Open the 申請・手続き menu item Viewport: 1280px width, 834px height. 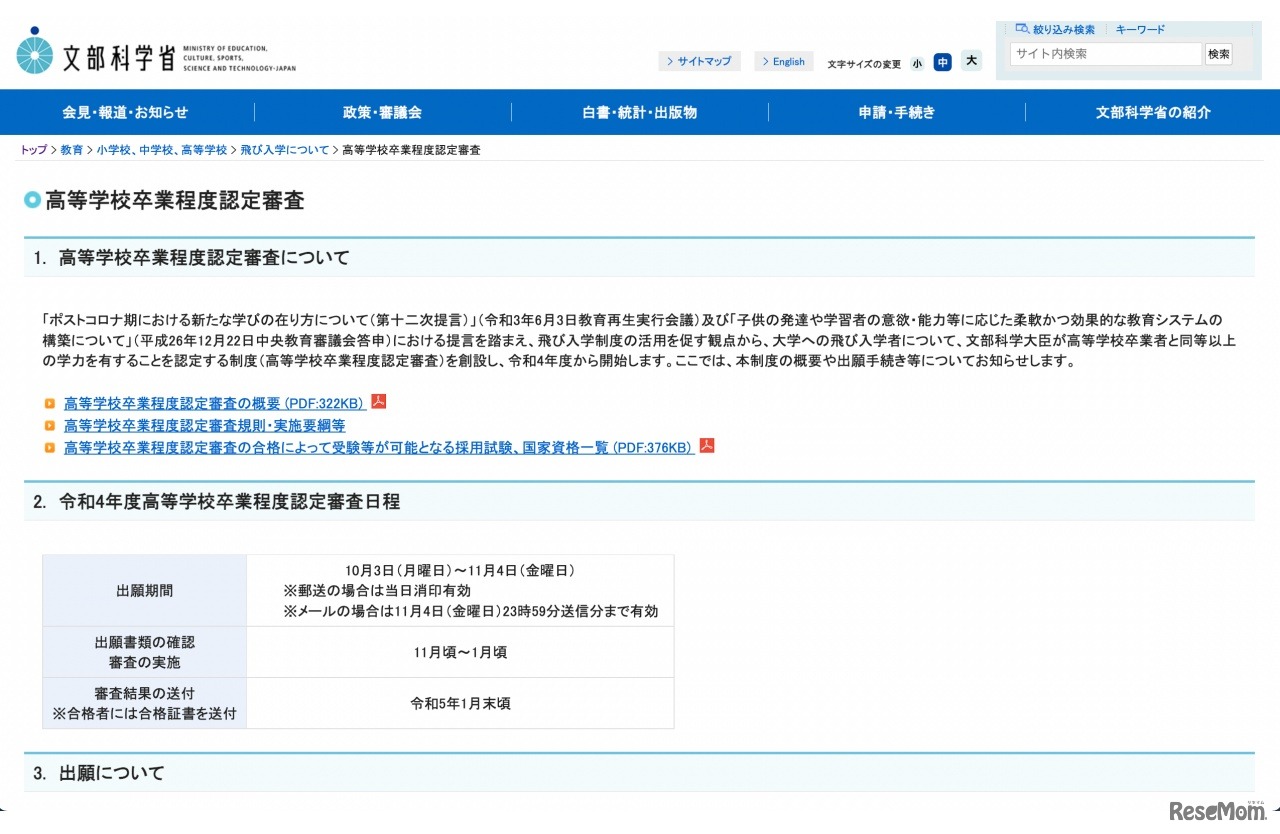point(897,112)
